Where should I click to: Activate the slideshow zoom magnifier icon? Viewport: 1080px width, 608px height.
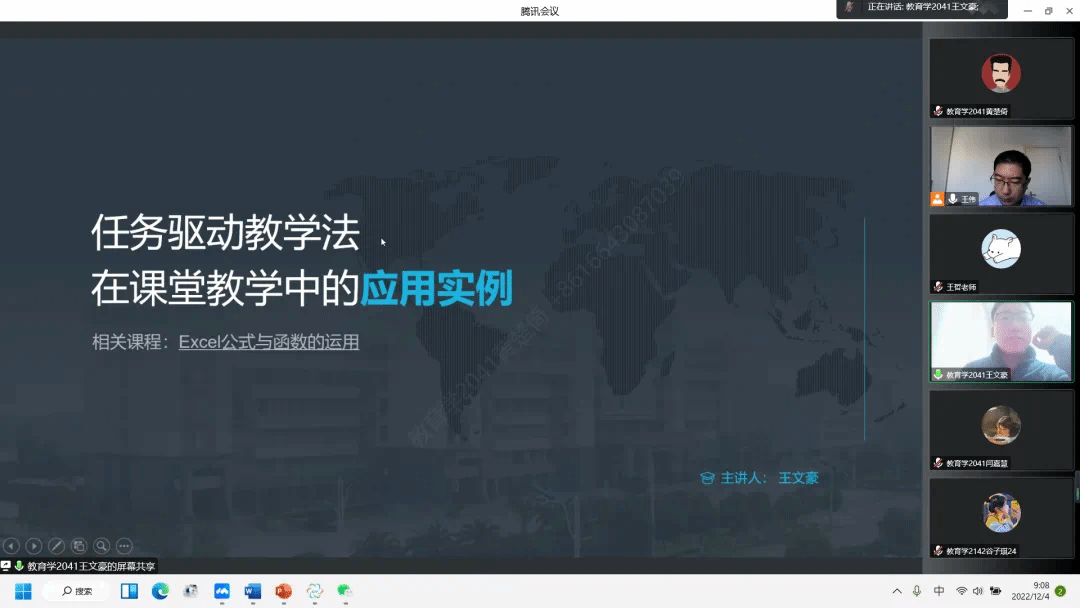tap(101, 546)
